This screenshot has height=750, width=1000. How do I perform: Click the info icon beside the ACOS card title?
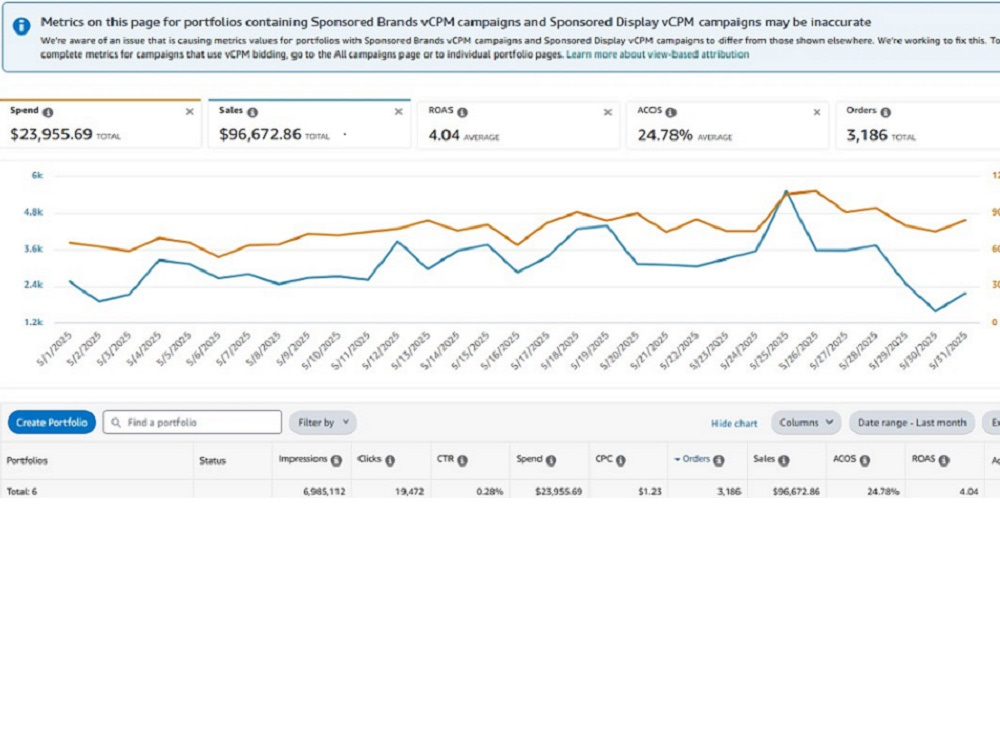click(x=671, y=112)
